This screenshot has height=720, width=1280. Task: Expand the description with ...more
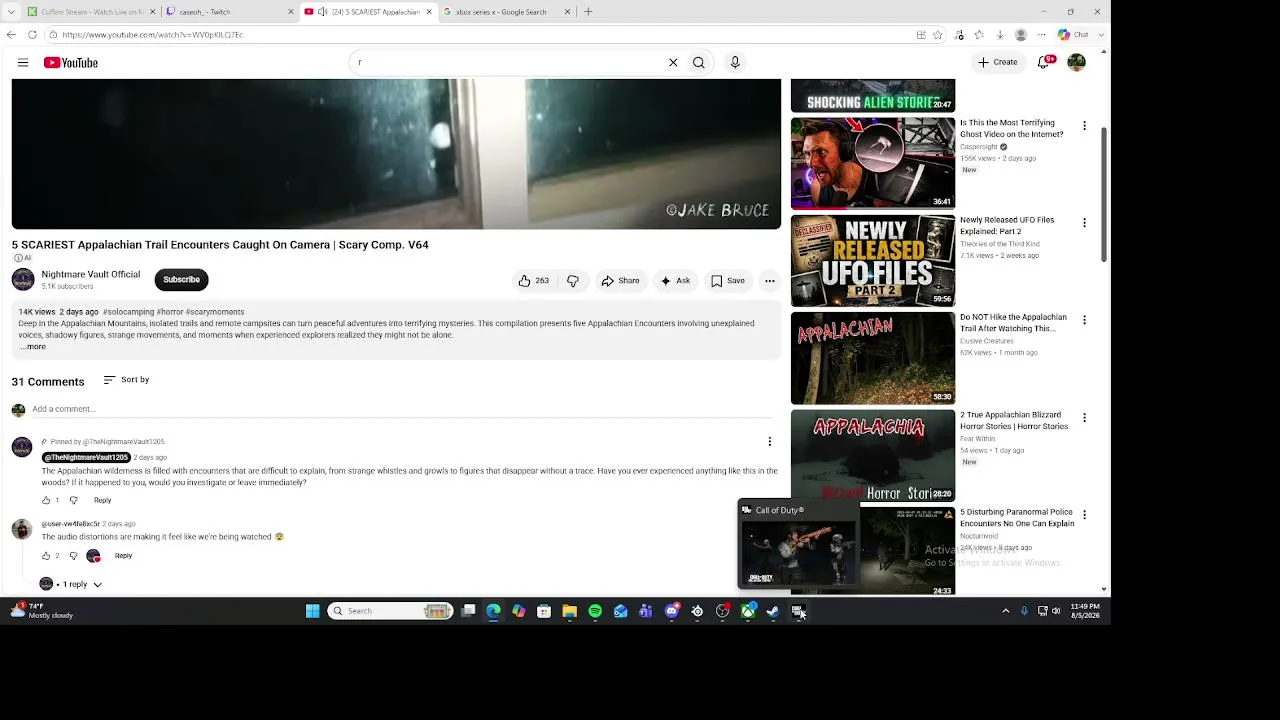(33, 347)
